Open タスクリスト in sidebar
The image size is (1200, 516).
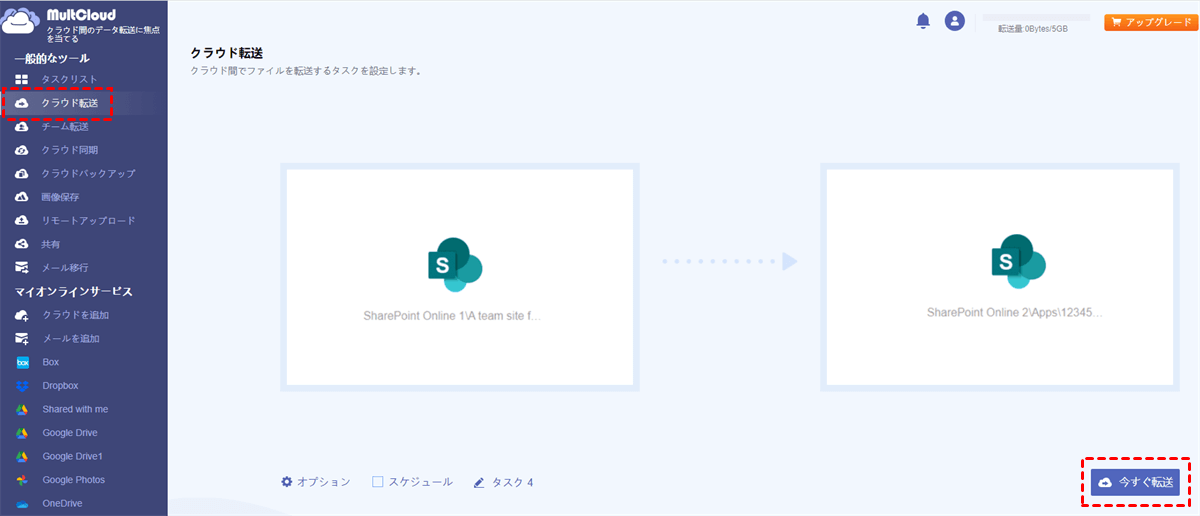pos(69,79)
